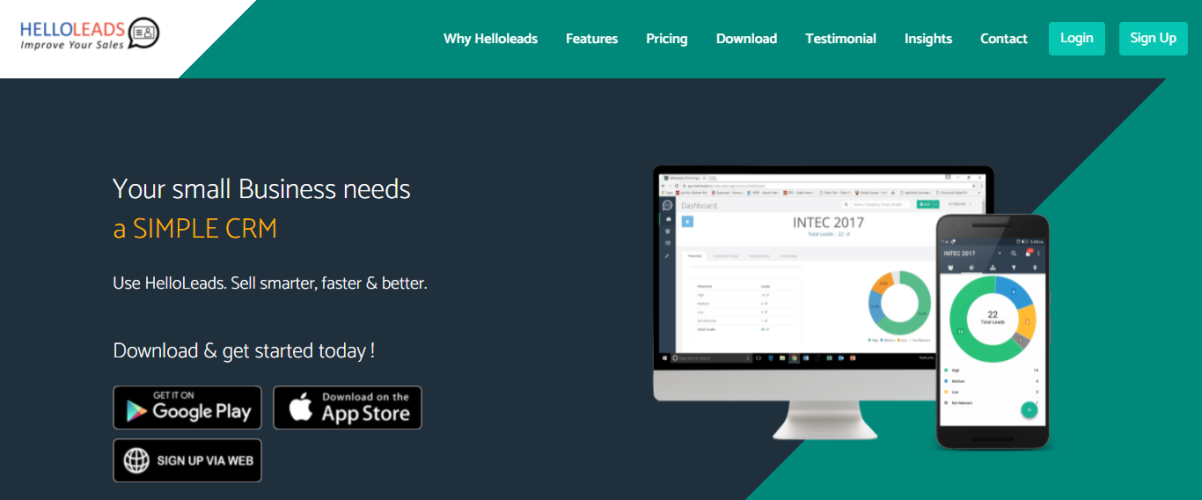1202x500 pixels.
Task: Choose Sign Up Via Web
Action: (187, 460)
